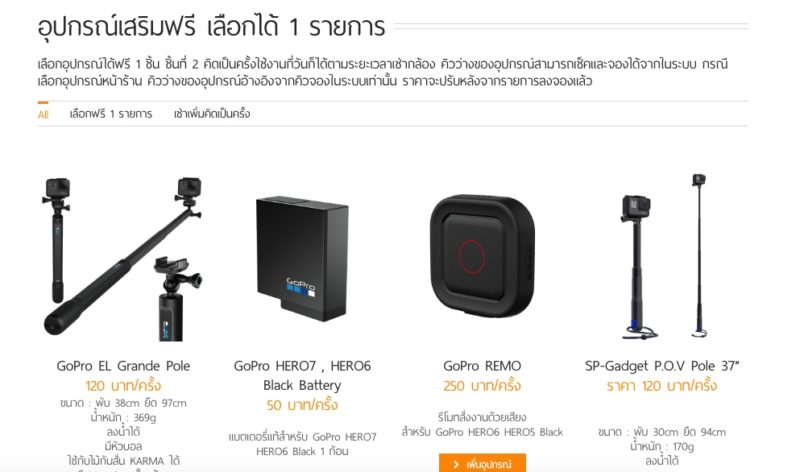Click the GoPro REMO product title
This screenshot has height=472, width=800.
482,366
